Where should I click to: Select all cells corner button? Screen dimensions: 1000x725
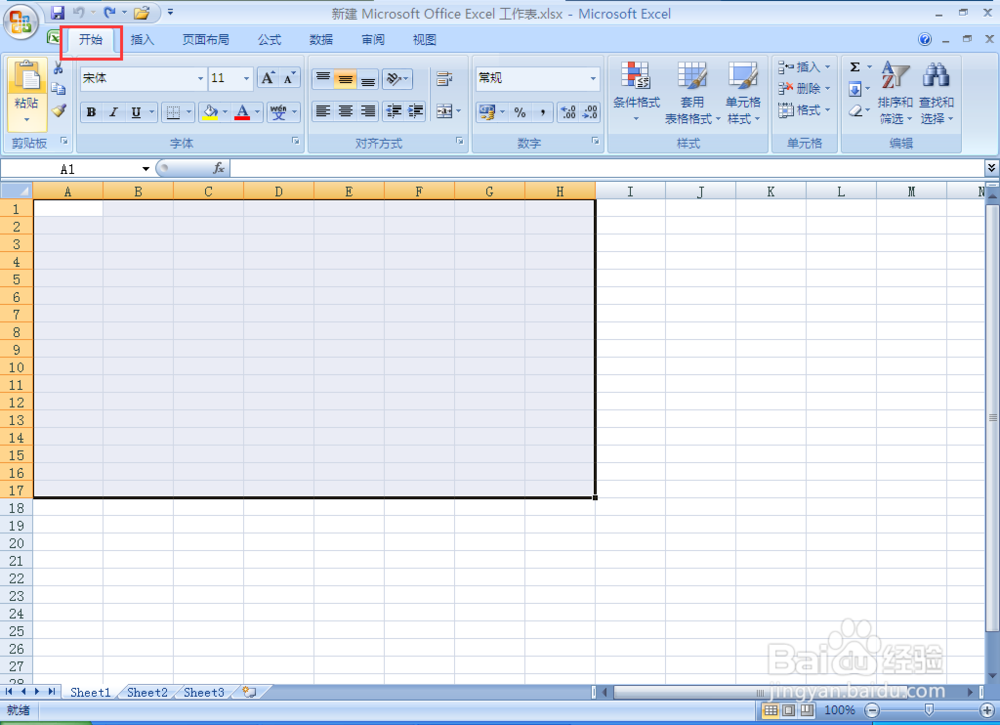pyautogui.click(x=17, y=191)
